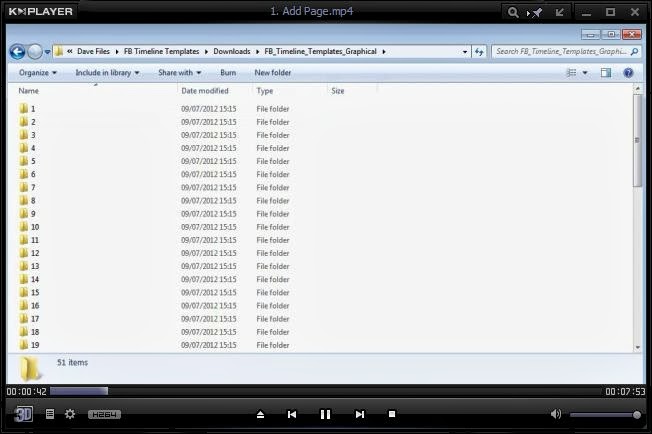Sort by the Size column header
Screen dimensions: 652x434
coord(338,91)
